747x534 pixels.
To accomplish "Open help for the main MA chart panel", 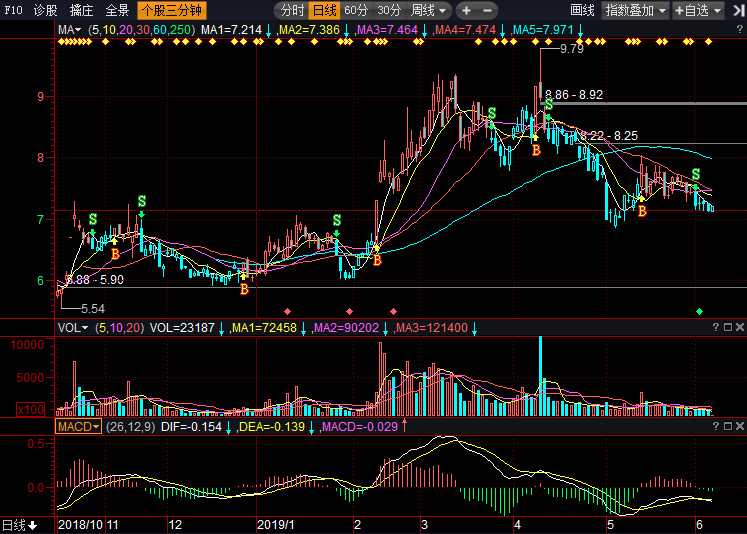I will click(x=739, y=30).
